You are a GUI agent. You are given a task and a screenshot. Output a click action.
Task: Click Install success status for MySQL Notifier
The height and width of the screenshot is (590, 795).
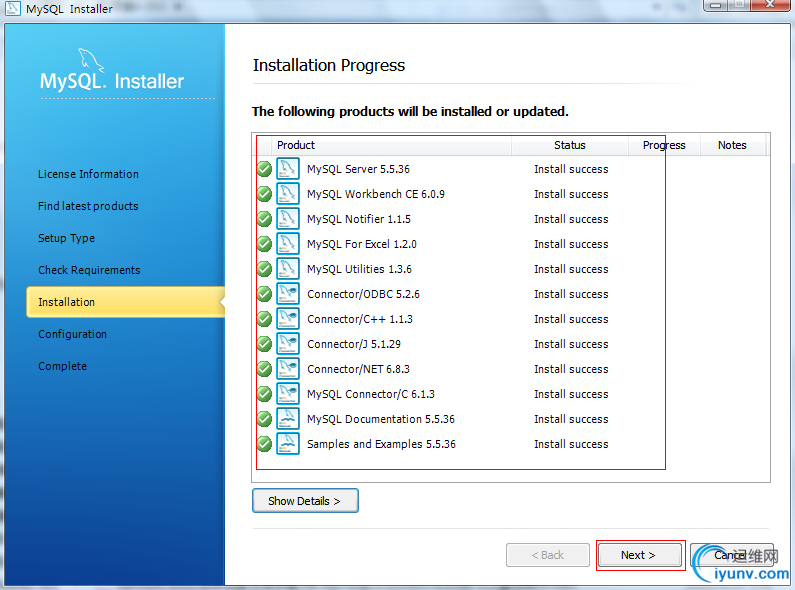click(571, 219)
